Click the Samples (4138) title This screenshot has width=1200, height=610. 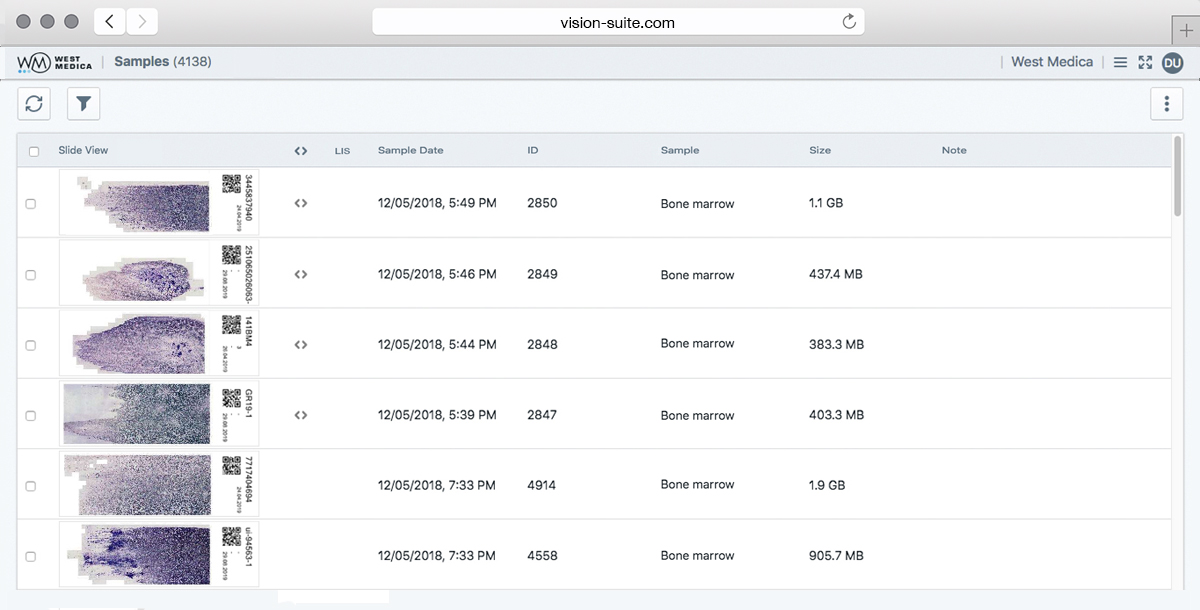[162, 62]
